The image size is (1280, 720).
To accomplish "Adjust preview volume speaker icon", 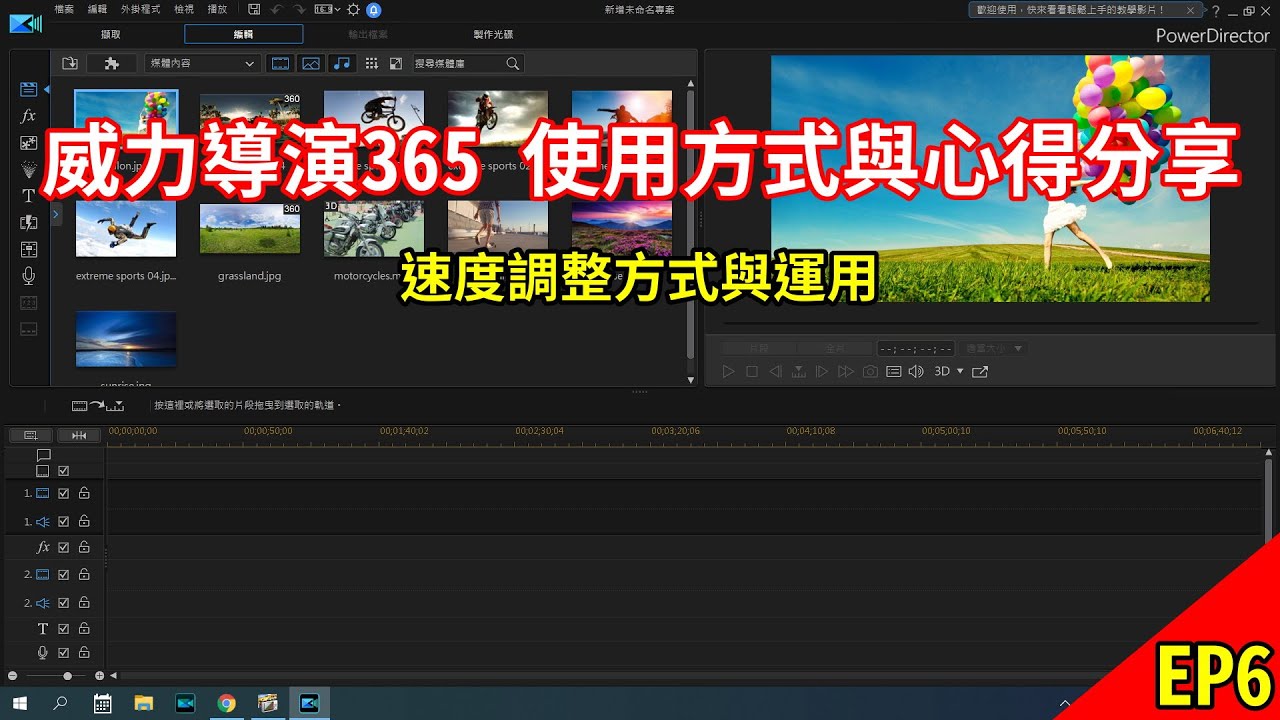I will click(916, 371).
